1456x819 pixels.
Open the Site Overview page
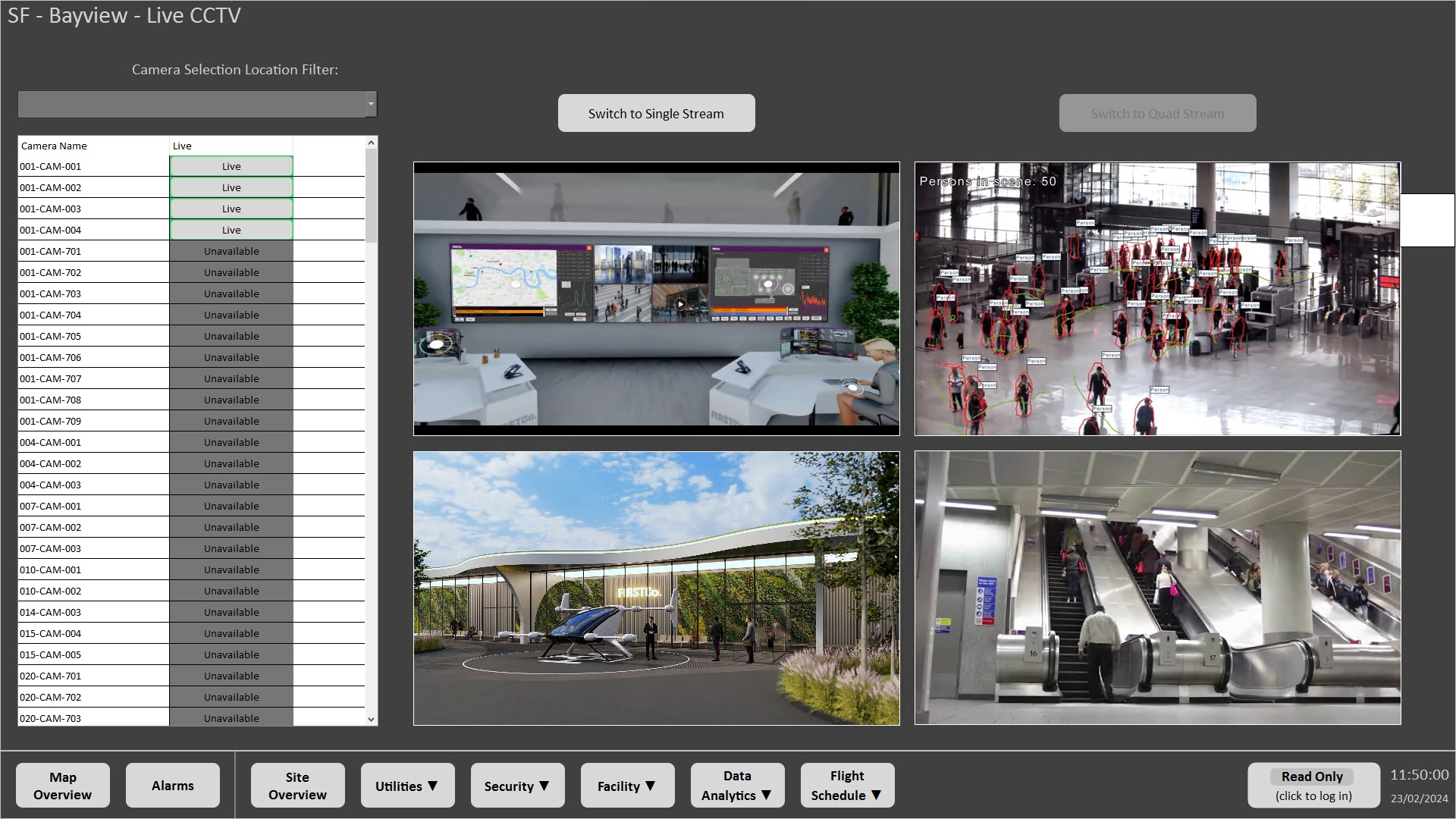coord(297,785)
